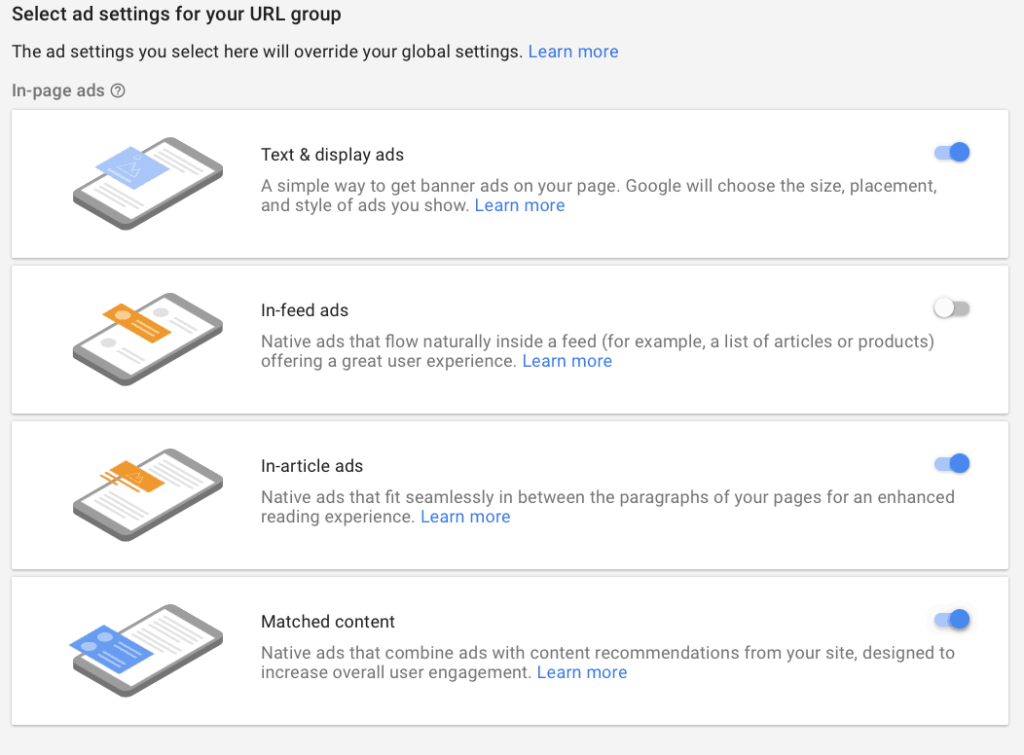
Task: Click the Matched content title text
Action: pos(328,622)
